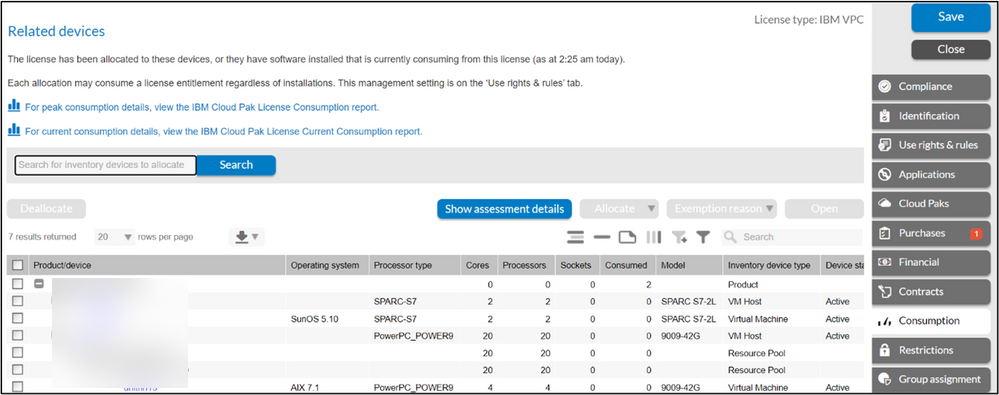This screenshot has width=999, height=395.
Task: Click the add filter icon
Action: (679, 237)
